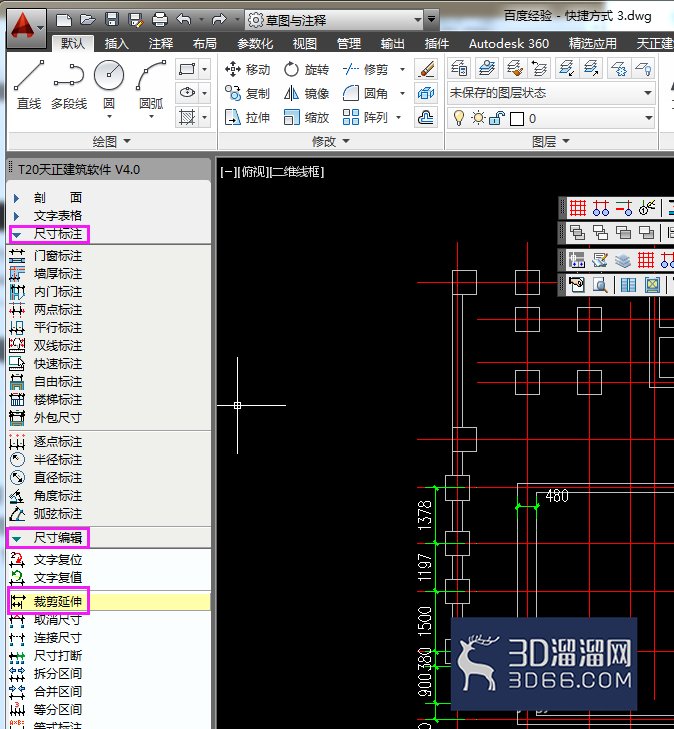674x729 pixels.
Task: Switch to the 默认 ribbon tab
Action: [73, 43]
